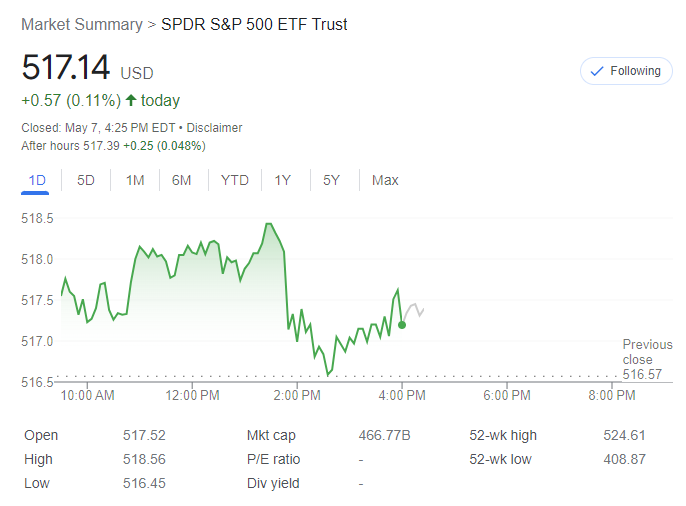The width and height of the screenshot is (686, 506).
Task: Click the chart peak near 1:30 PM
Action: [x=268, y=224]
